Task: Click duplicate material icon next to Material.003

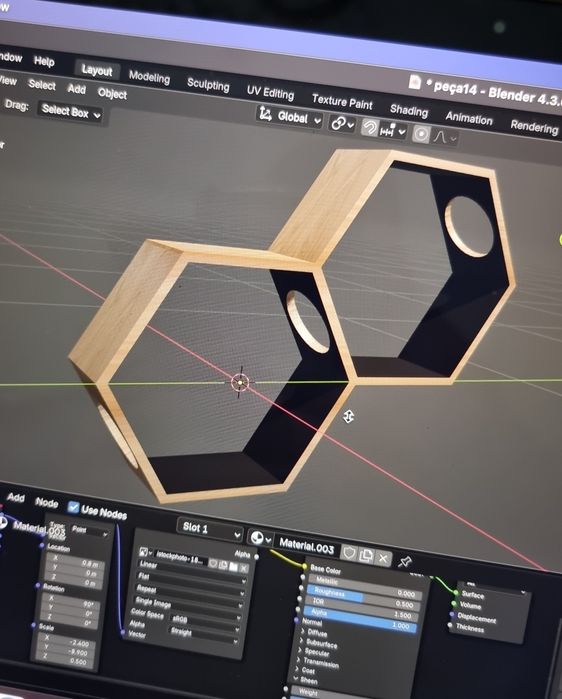Action: [x=366, y=555]
